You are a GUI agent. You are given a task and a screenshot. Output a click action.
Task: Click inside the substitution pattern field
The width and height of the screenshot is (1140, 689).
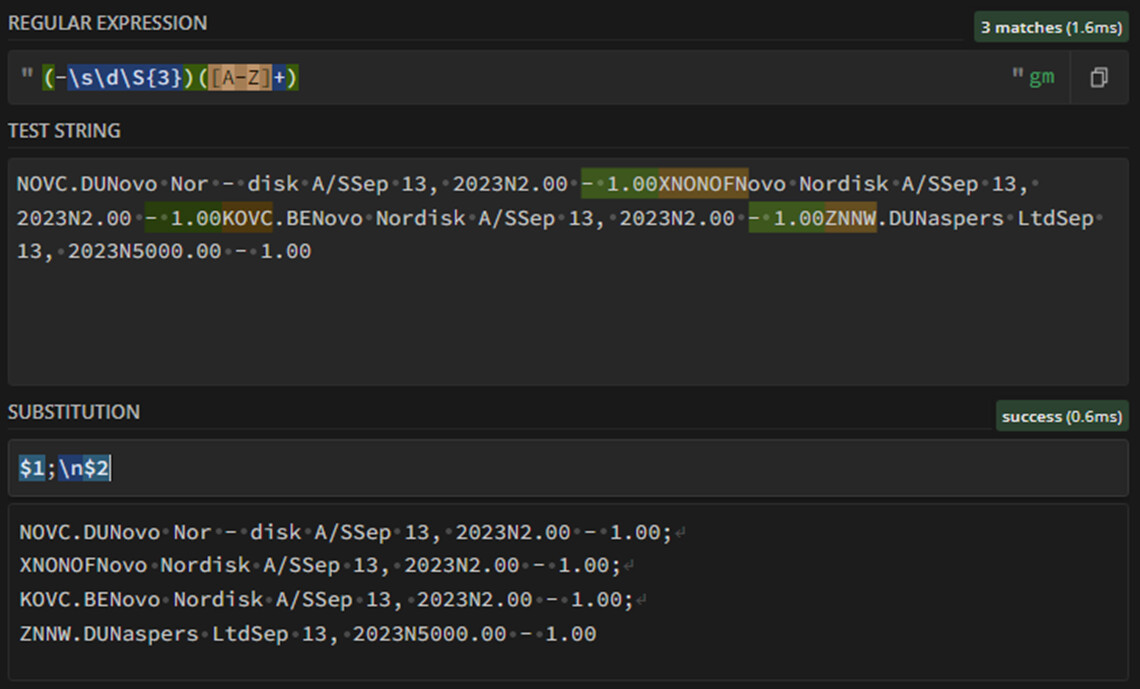[x=600, y=468]
